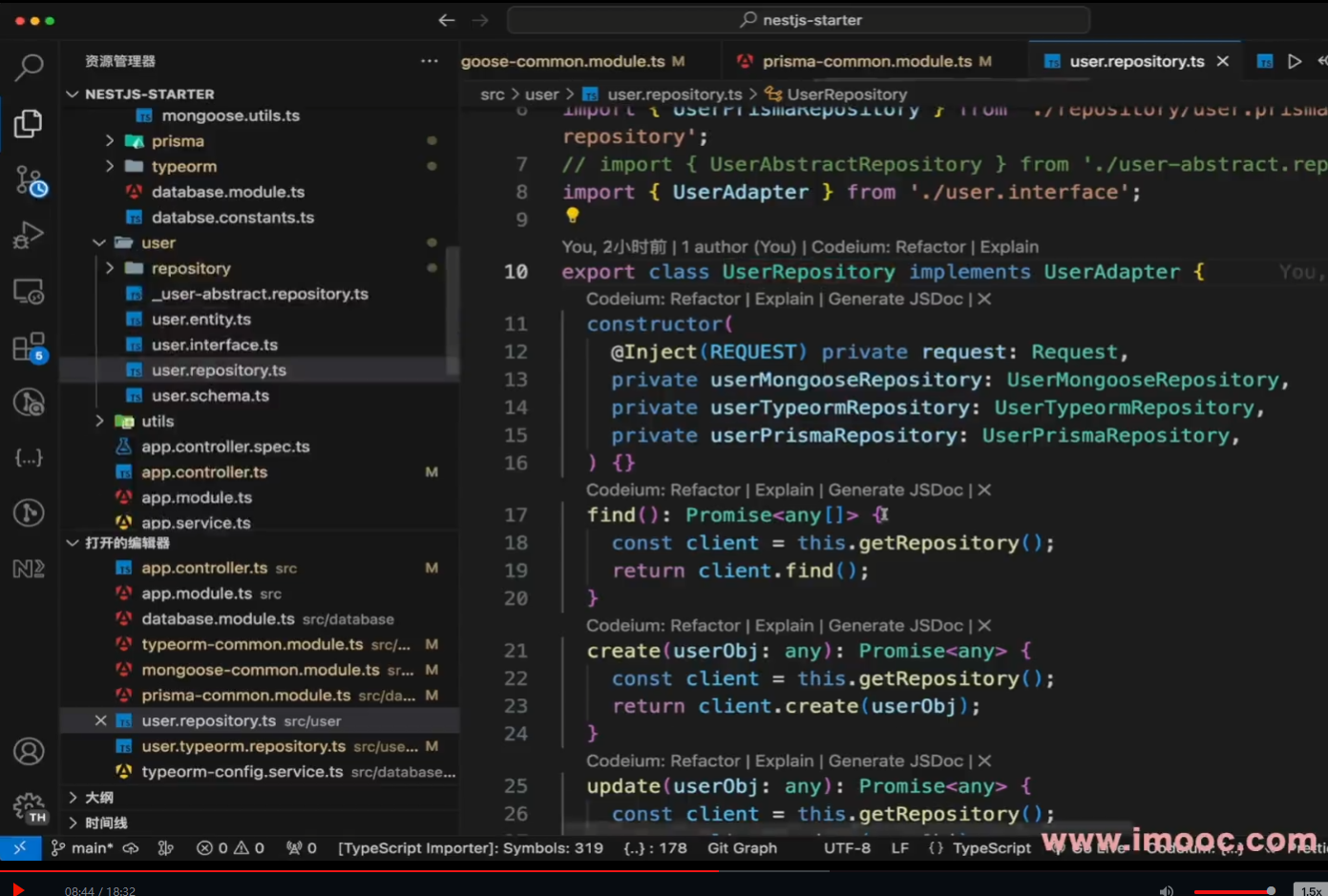
Task: Dismiss Codeium lens above find method
Action: click(x=984, y=490)
